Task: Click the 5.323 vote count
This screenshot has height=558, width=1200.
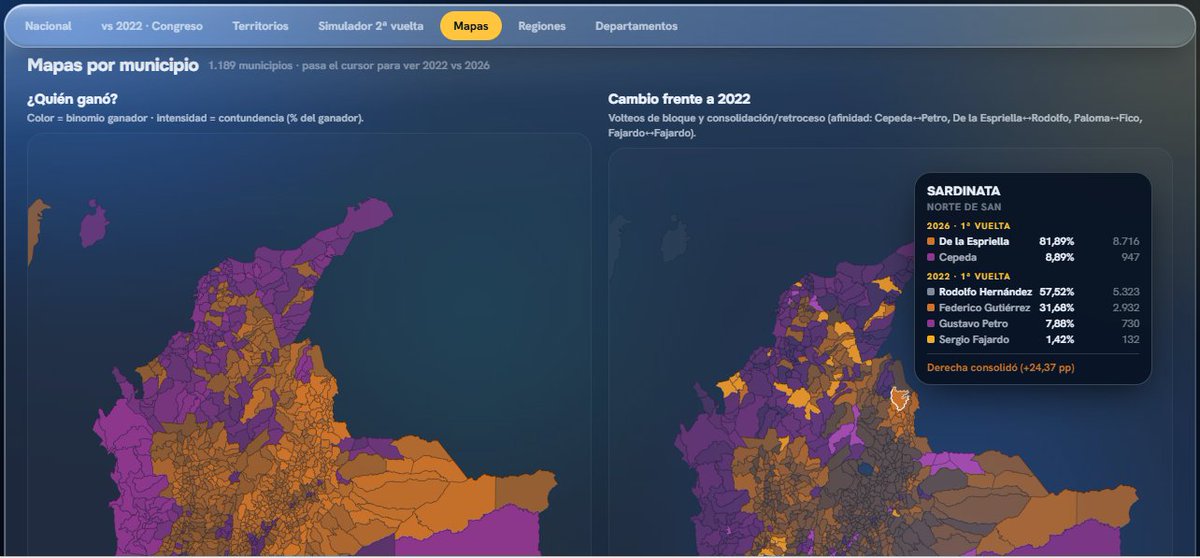Action: point(1126,292)
